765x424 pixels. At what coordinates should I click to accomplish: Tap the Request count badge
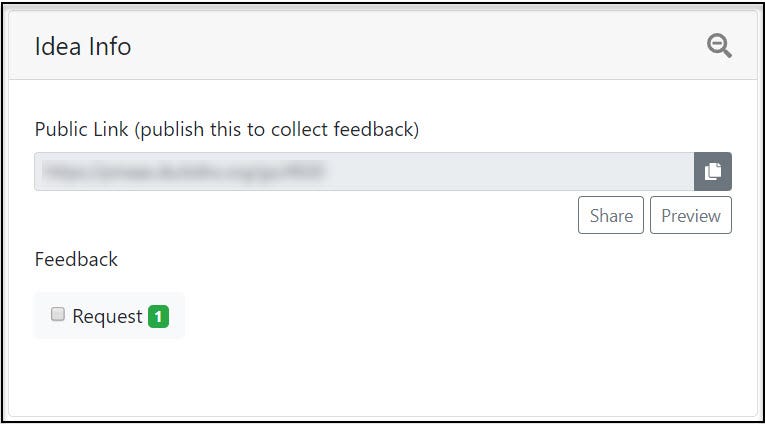point(159,317)
